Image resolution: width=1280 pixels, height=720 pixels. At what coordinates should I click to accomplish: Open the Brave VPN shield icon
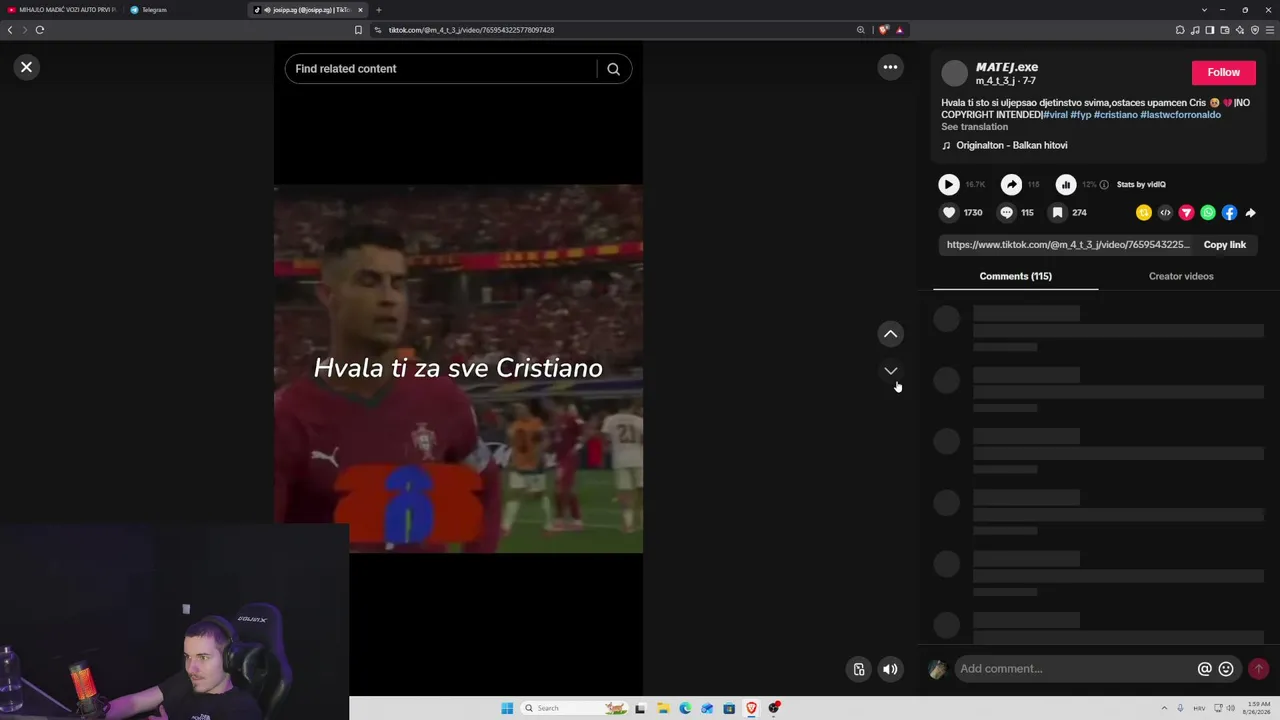[x=1255, y=30]
